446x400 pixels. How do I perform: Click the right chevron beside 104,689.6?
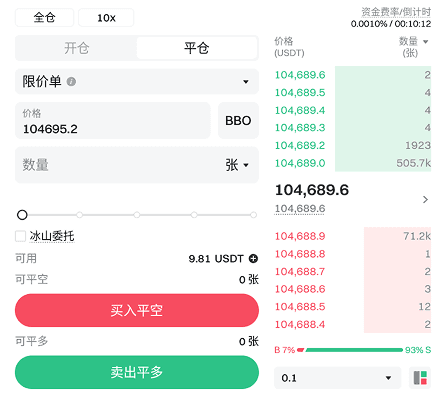click(425, 199)
